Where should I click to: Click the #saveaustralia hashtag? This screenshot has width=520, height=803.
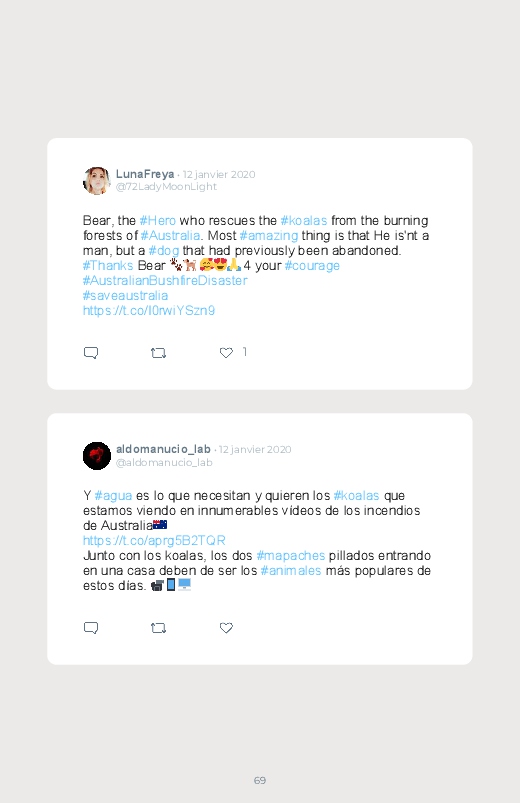pos(126,296)
